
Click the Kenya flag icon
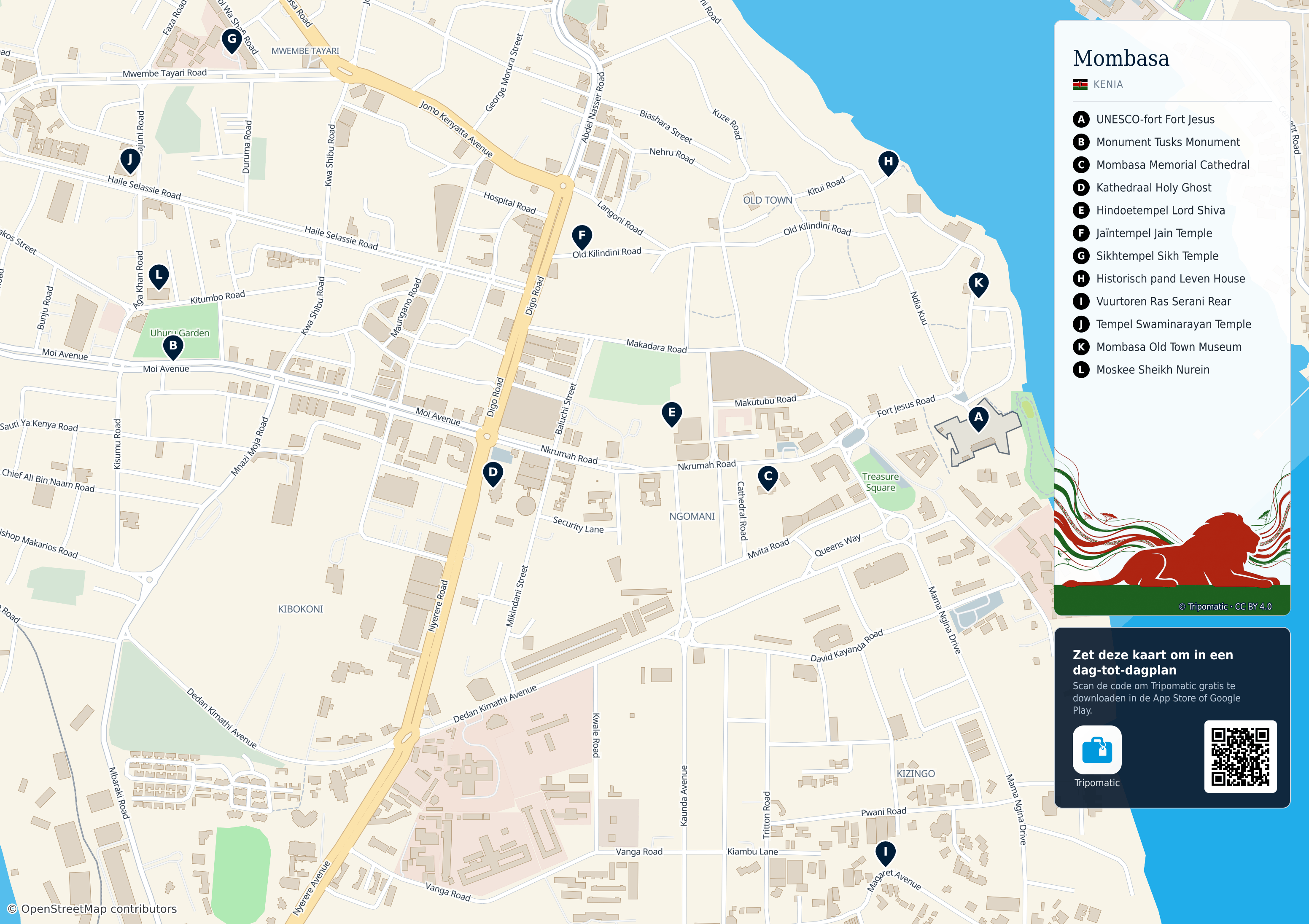1080,84
